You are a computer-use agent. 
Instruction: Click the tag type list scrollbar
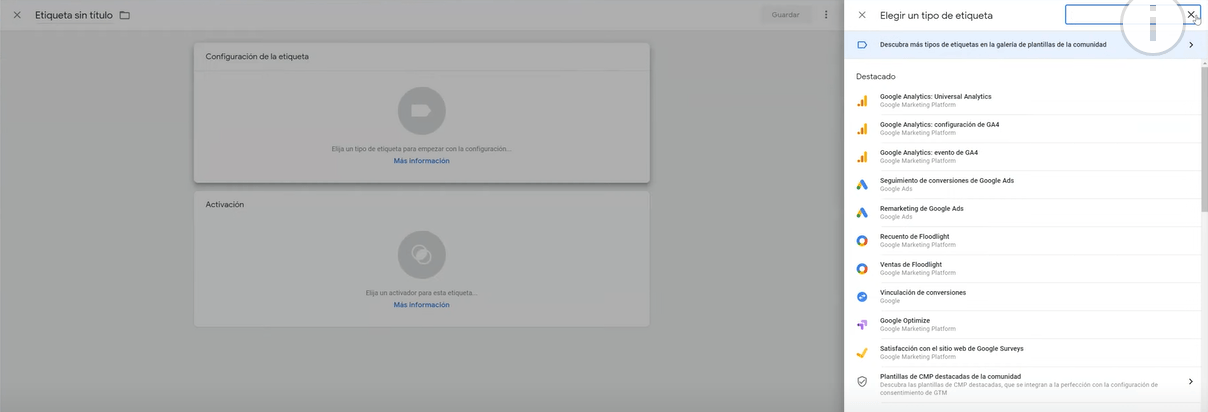click(1203, 140)
